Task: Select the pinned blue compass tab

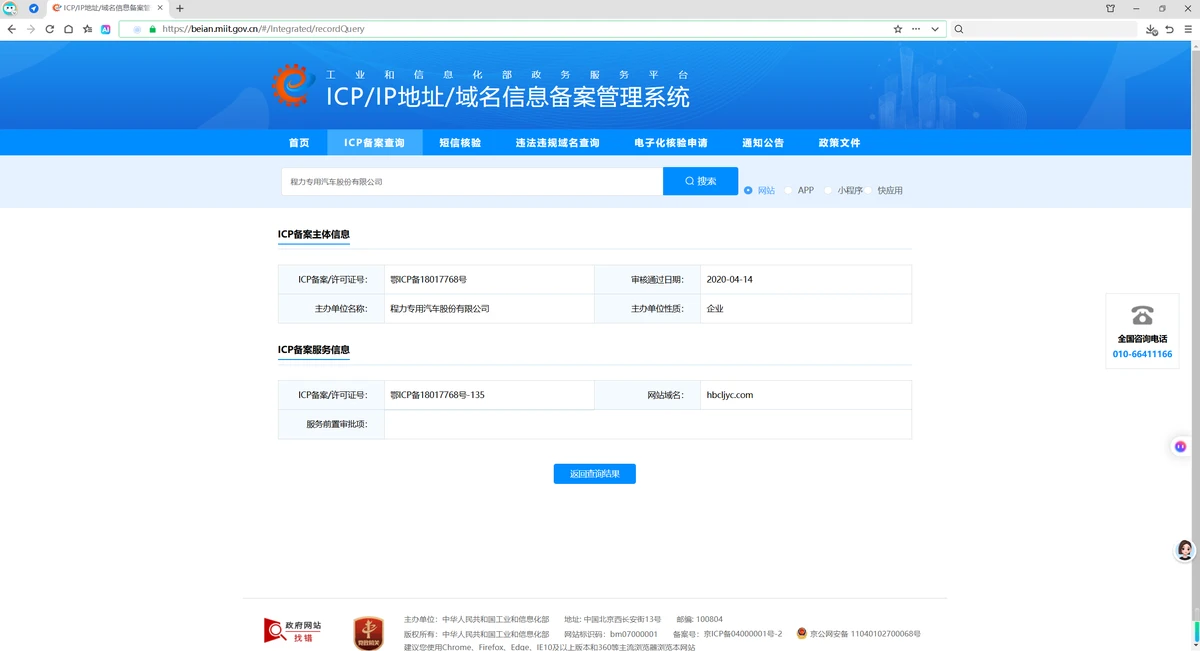Action: point(34,8)
